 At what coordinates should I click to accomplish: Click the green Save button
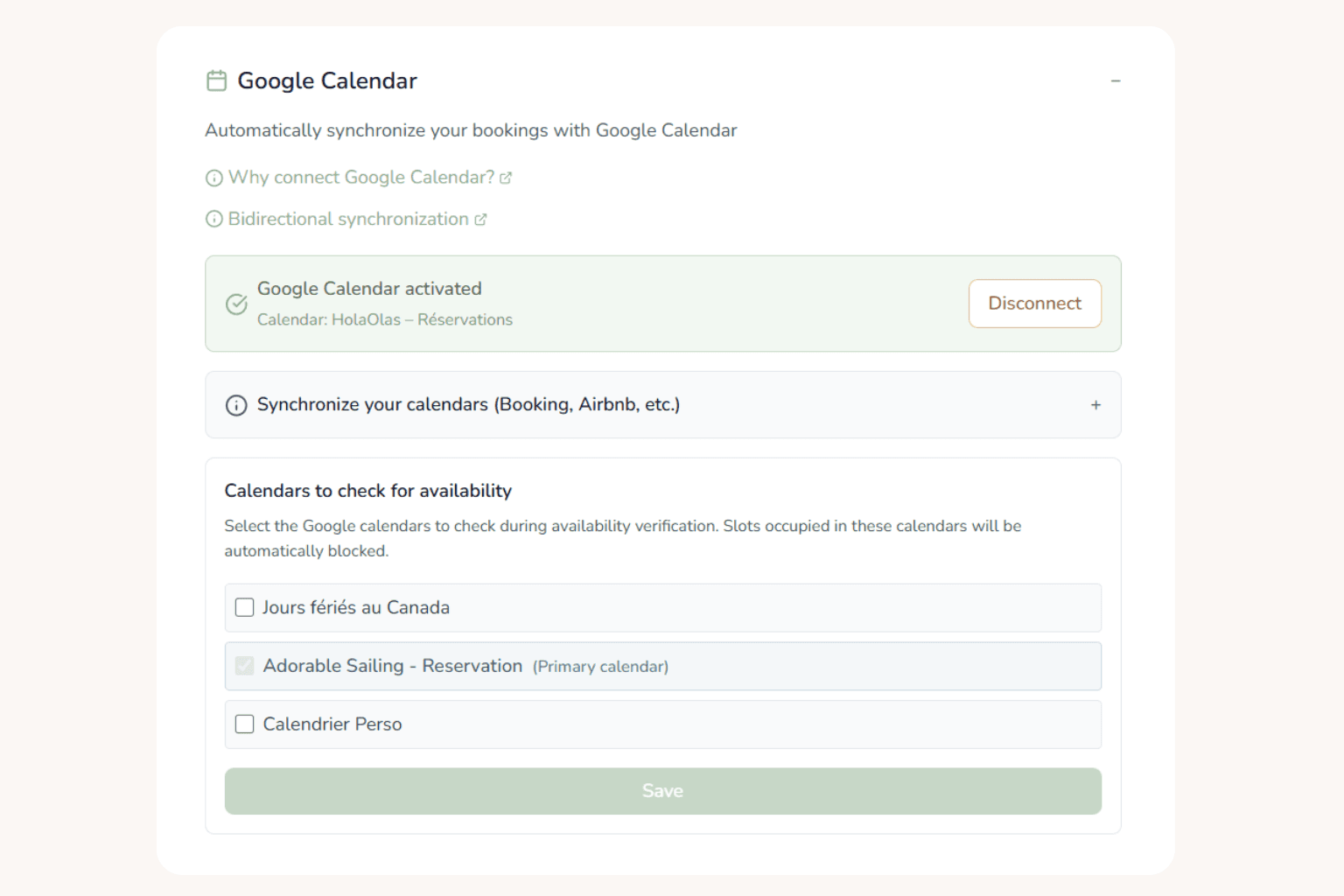point(662,791)
